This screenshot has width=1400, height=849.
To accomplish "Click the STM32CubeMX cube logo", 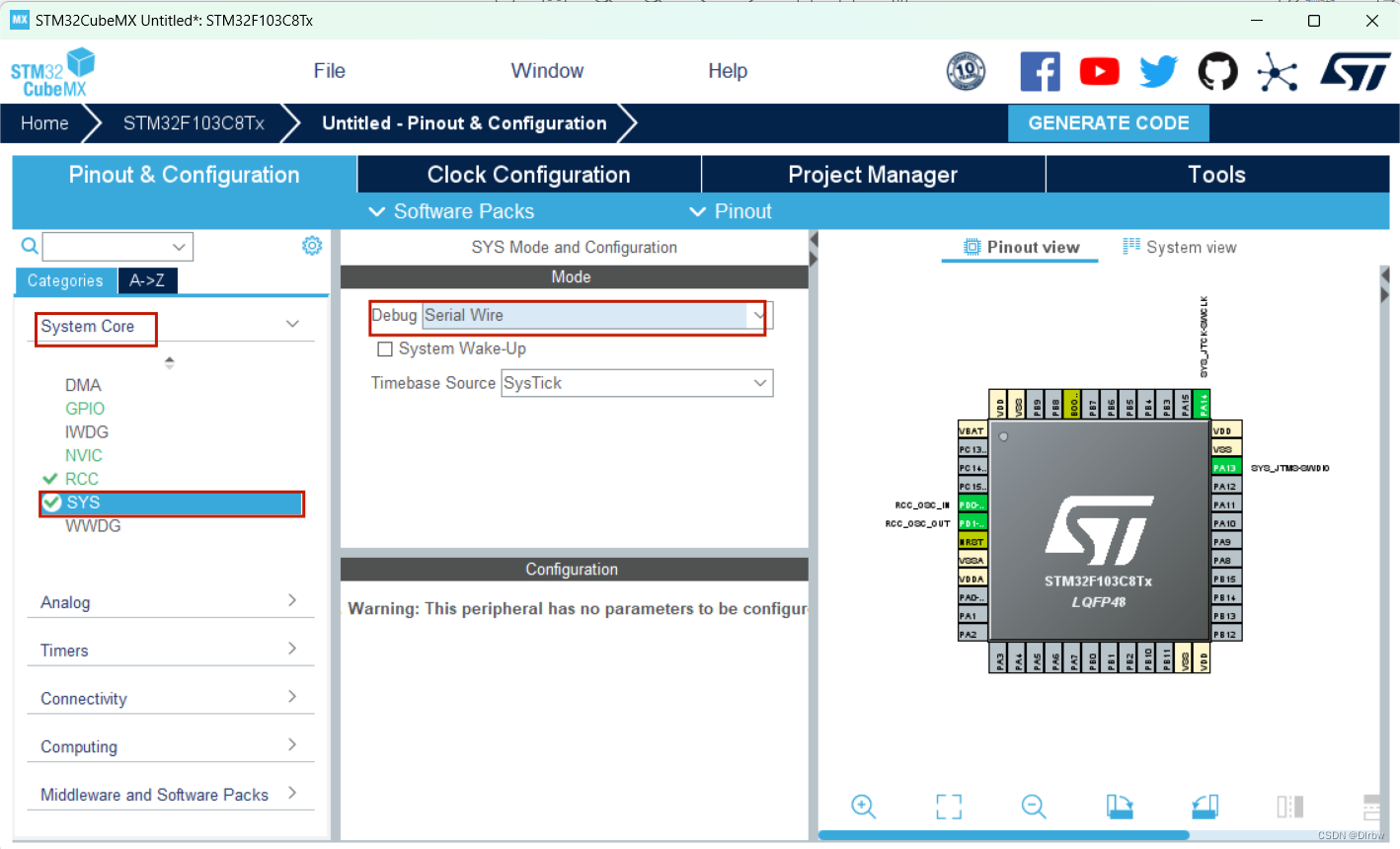I will point(53,72).
